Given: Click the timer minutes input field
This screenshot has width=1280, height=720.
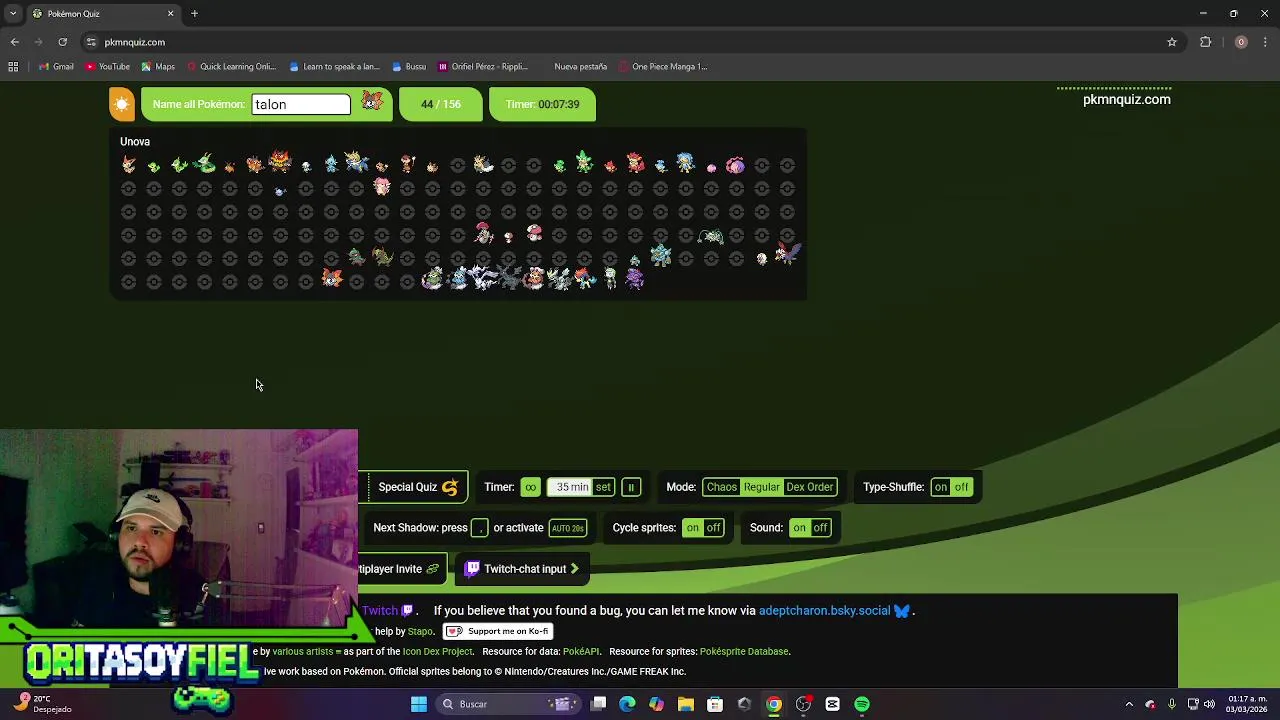Looking at the screenshot, I should coord(571,487).
